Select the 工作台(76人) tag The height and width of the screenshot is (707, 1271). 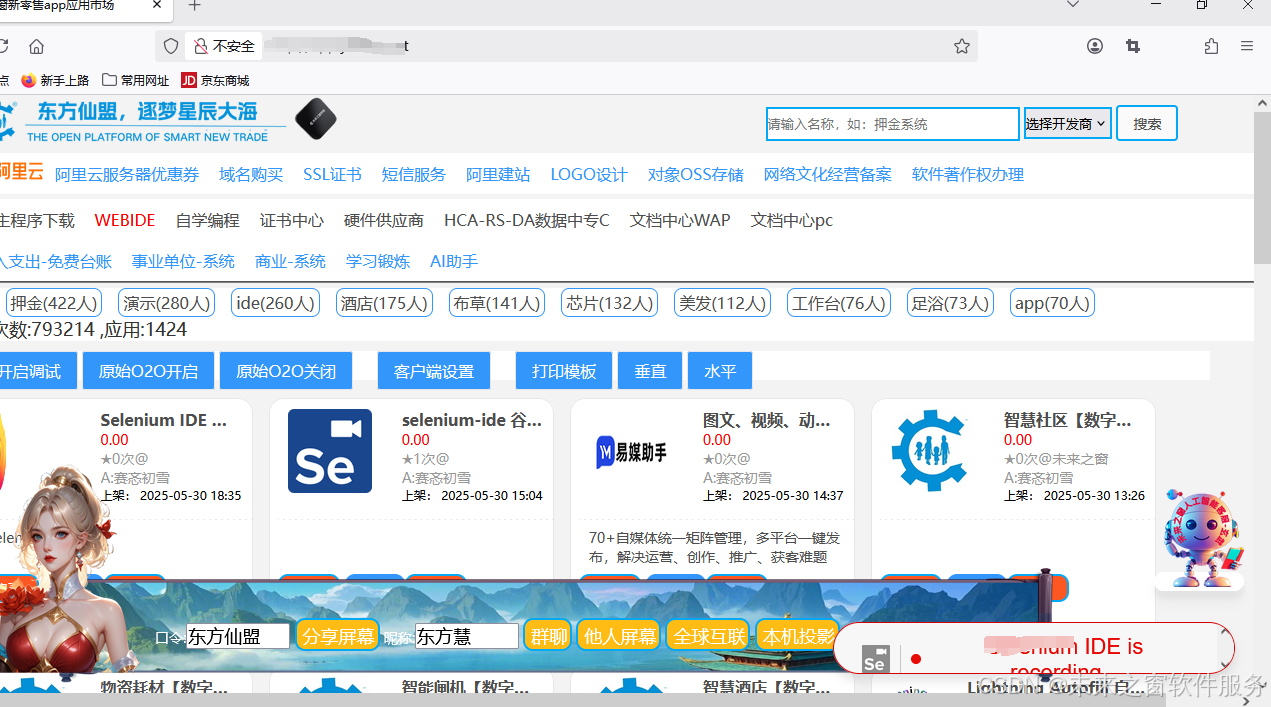click(839, 303)
